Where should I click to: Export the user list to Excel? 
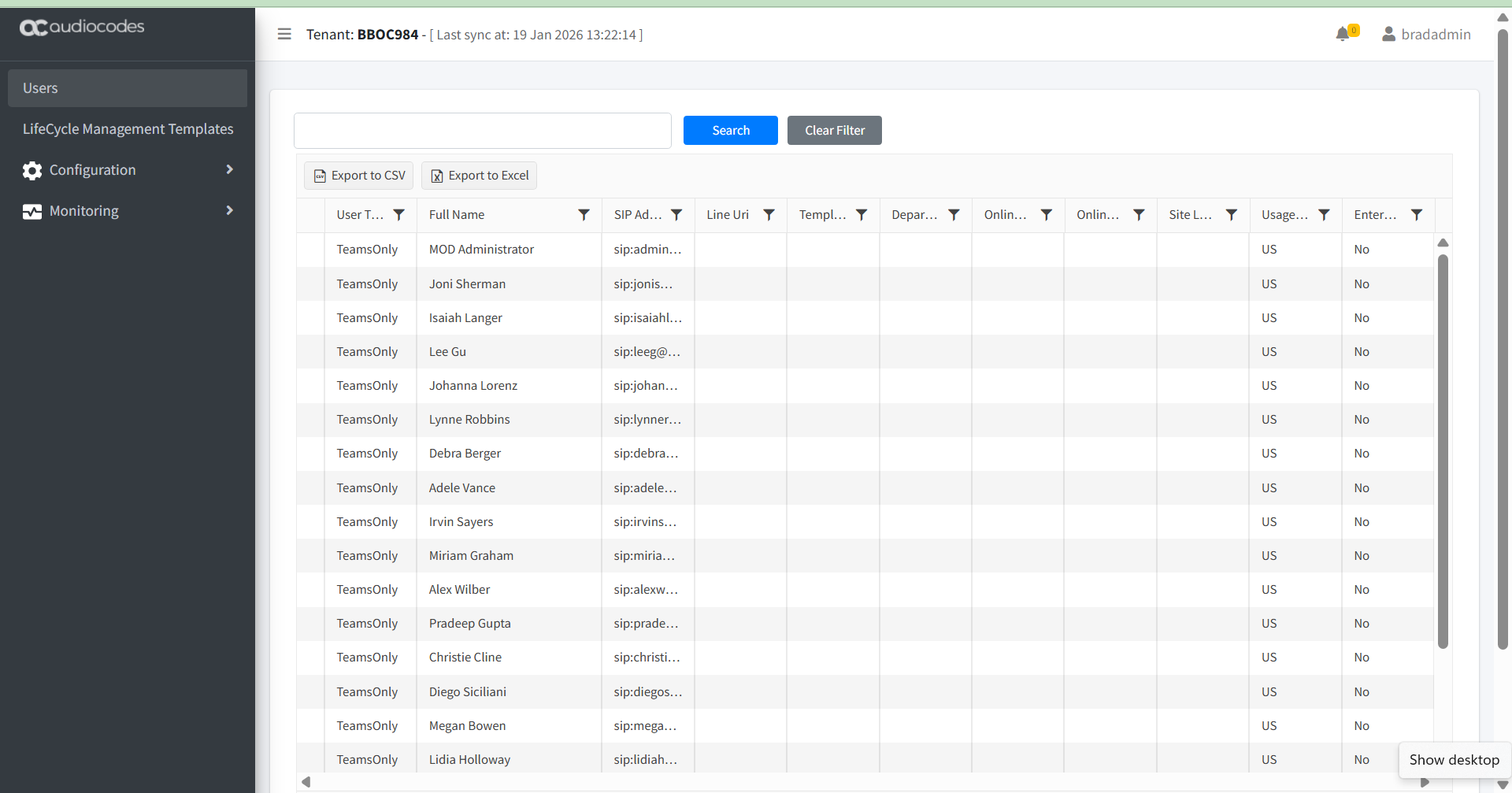479,176
